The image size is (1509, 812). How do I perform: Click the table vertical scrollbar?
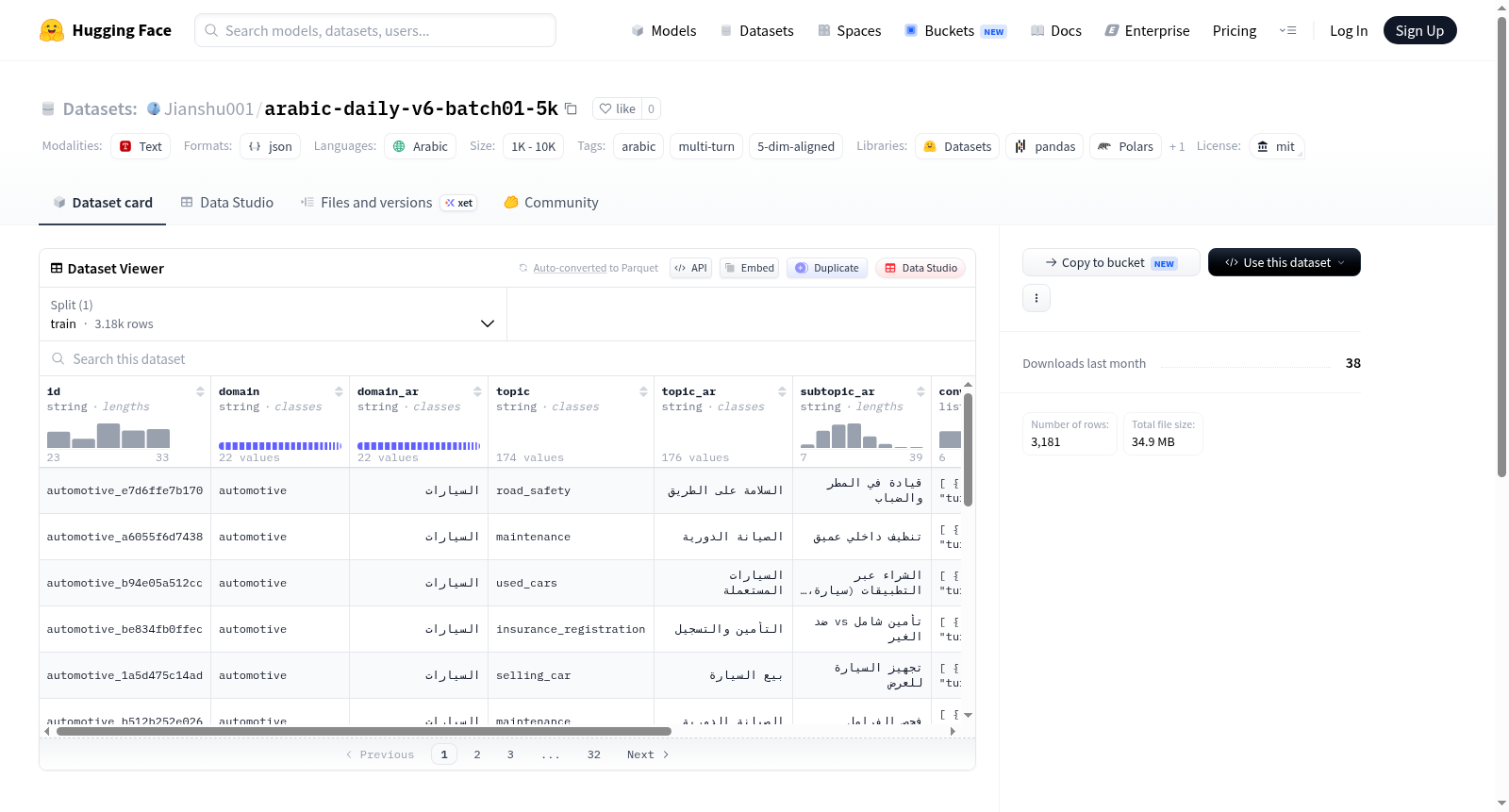(x=968, y=450)
